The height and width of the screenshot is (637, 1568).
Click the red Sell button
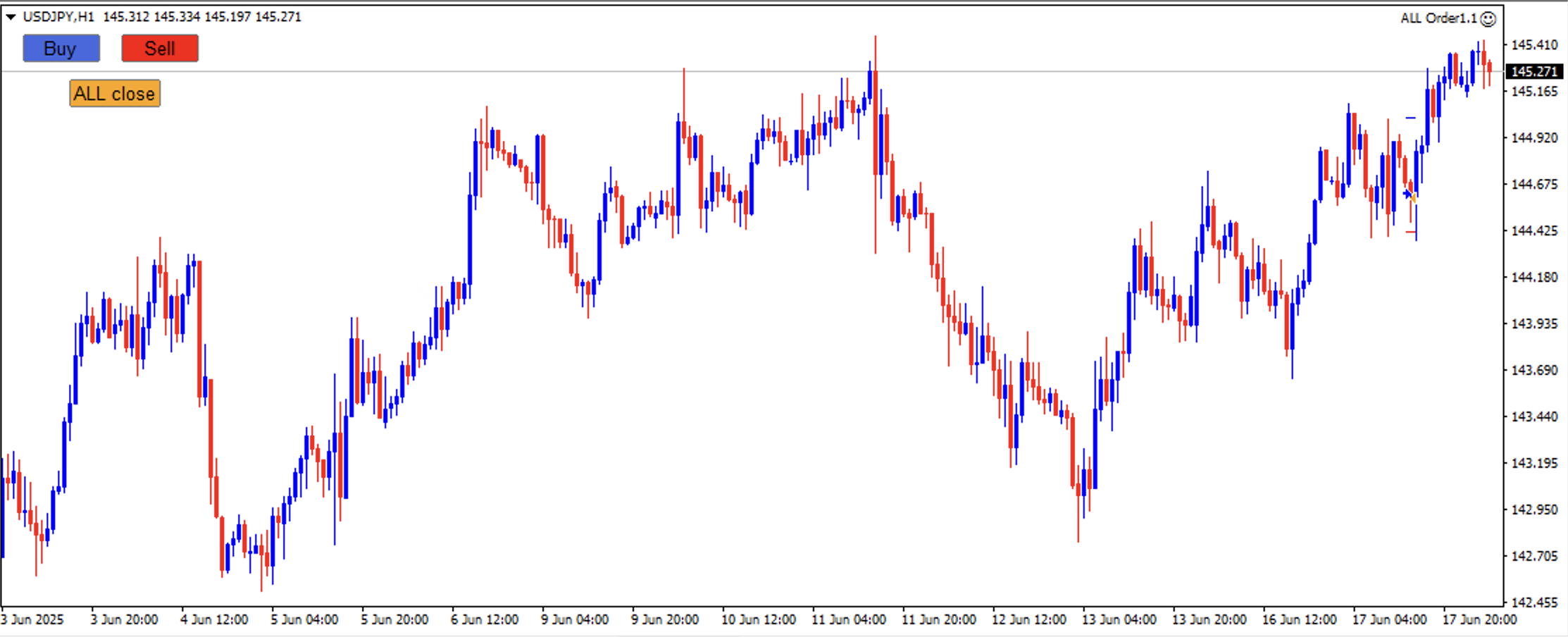[160, 49]
